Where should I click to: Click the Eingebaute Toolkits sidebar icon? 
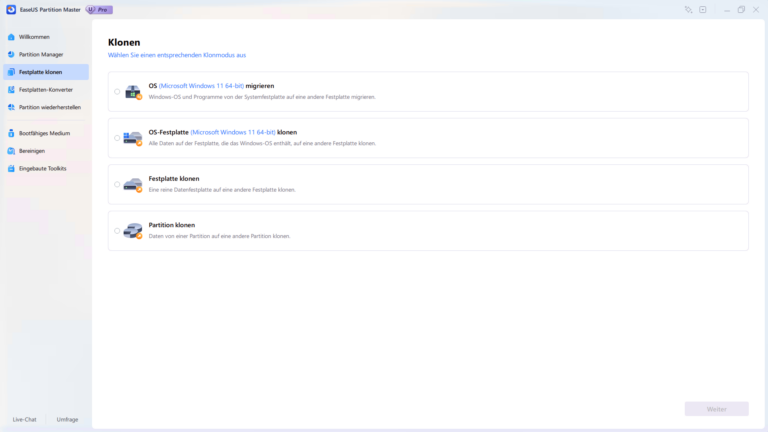point(11,168)
